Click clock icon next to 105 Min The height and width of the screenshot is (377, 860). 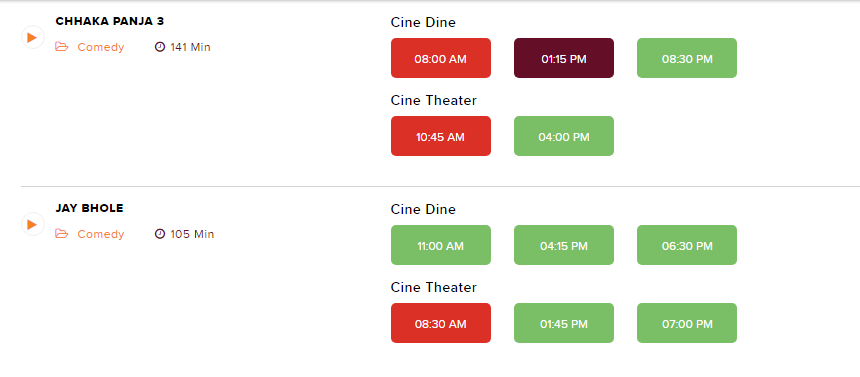[160, 234]
